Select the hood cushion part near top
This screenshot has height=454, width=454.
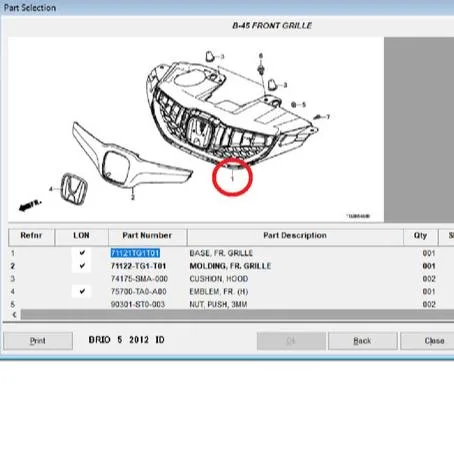210,56
